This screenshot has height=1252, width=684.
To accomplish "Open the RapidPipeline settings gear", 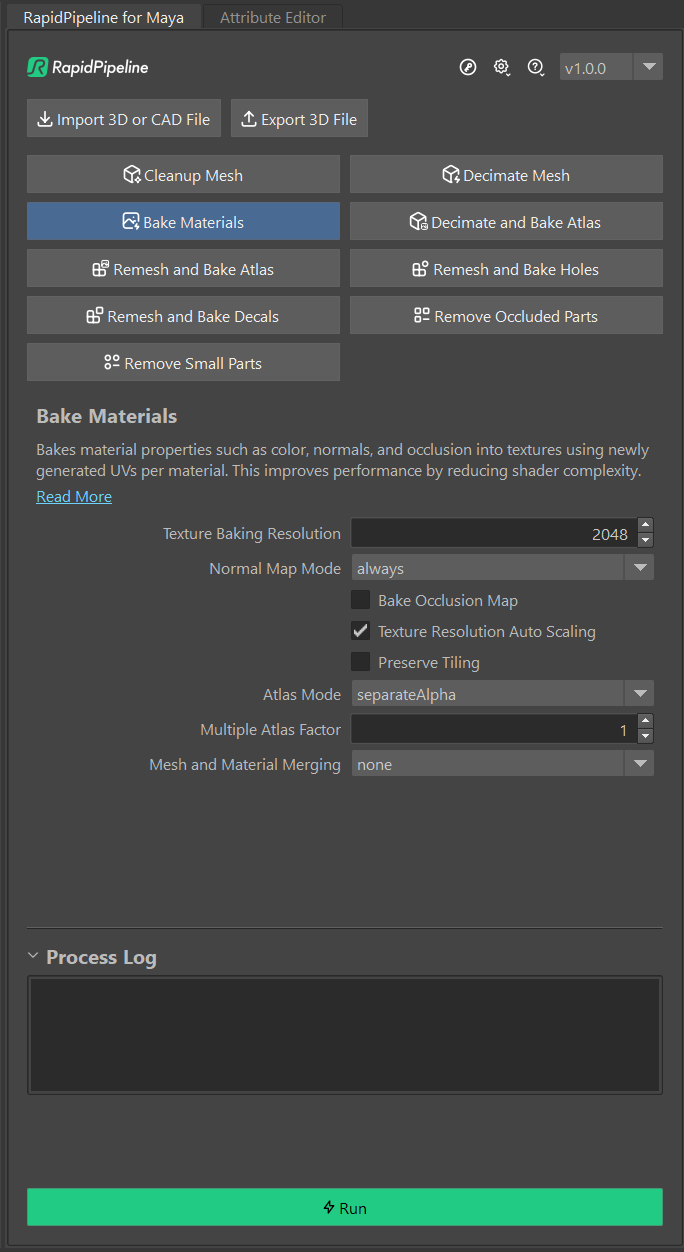I will (x=502, y=67).
